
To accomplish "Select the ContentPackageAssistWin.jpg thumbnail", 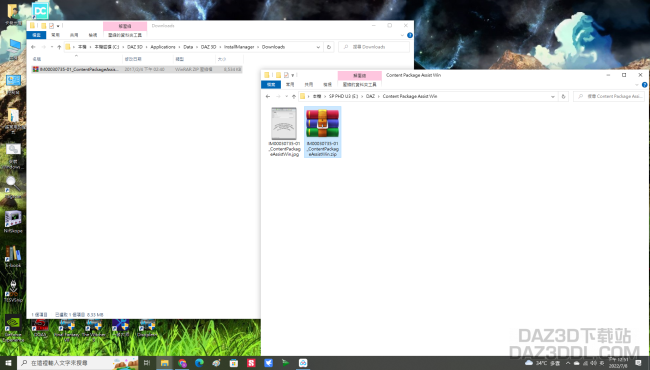I will coord(284,132).
